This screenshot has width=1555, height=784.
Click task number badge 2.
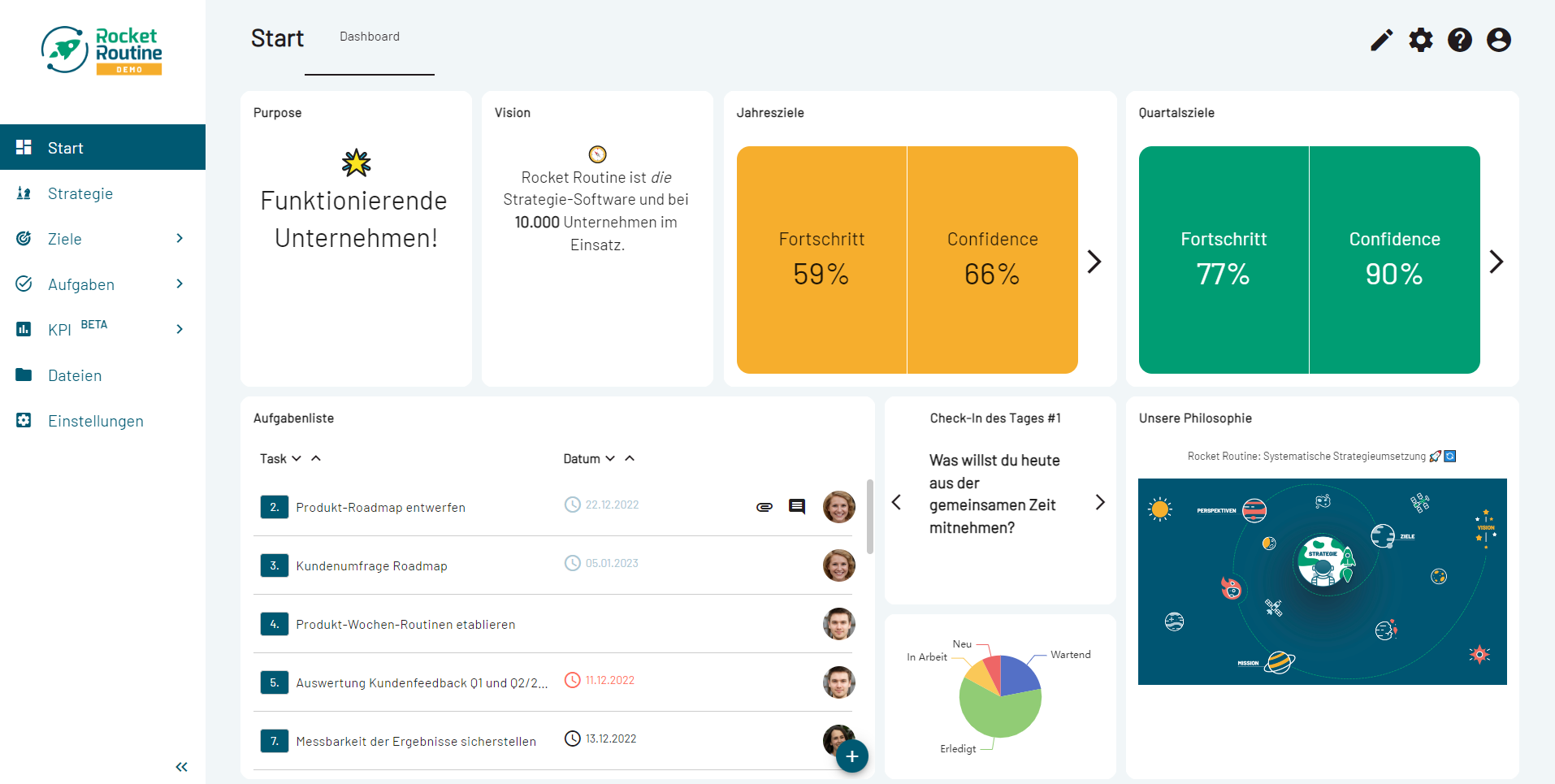[x=274, y=507]
